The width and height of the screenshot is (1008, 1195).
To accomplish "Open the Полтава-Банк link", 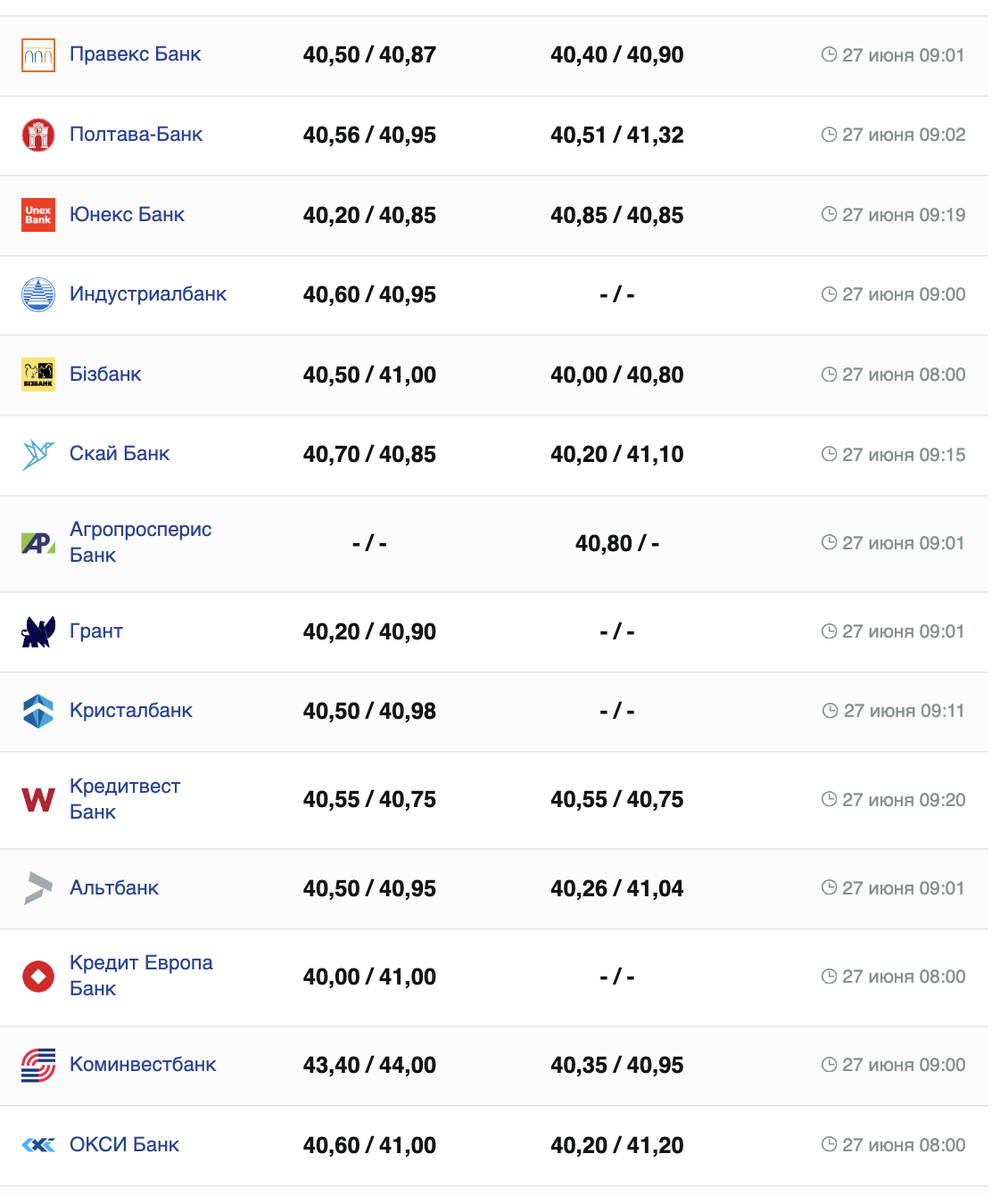I will [136, 135].
